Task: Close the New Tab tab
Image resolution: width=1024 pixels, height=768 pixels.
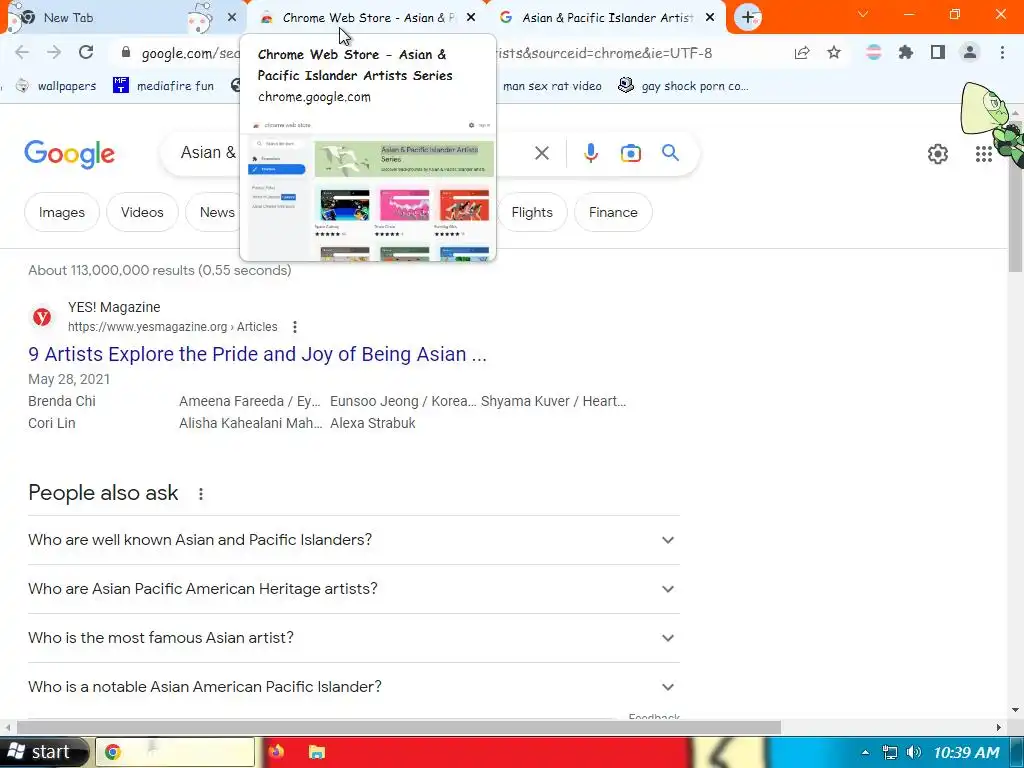Action: coord(232,18)
